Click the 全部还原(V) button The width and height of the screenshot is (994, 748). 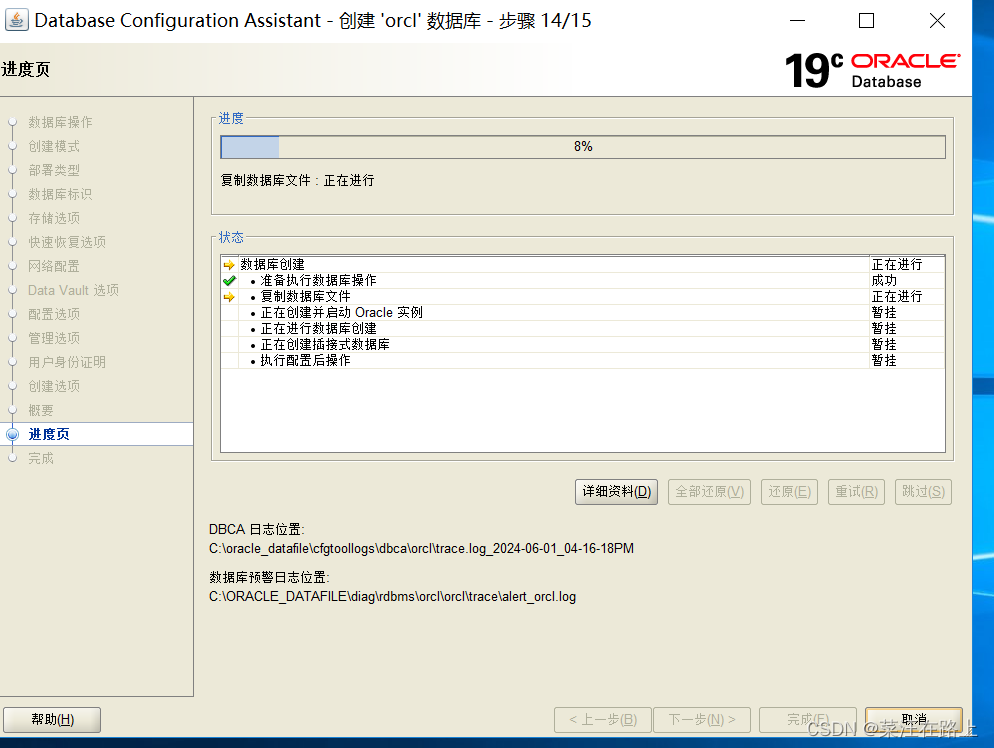point(709,492)
